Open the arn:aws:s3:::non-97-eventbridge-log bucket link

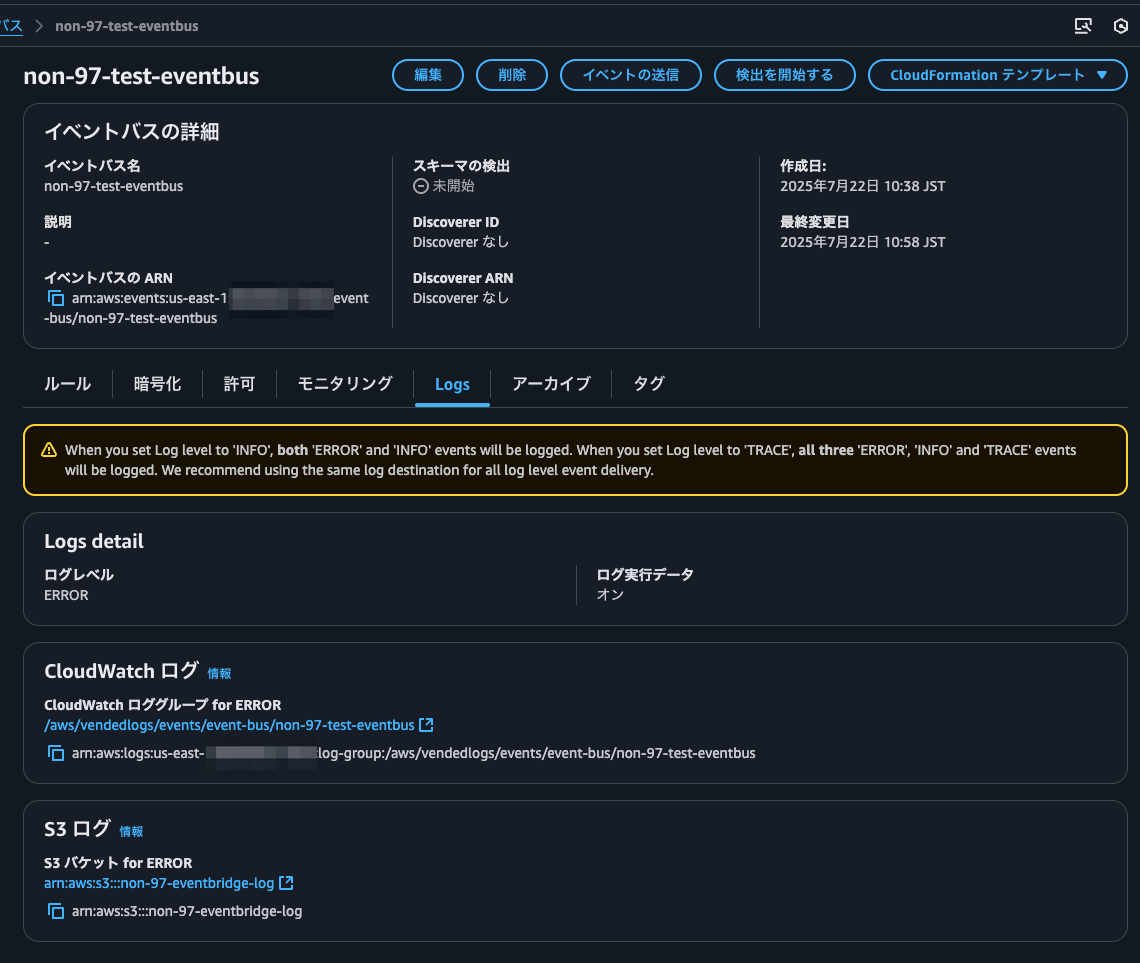click(x=158, y=883)
